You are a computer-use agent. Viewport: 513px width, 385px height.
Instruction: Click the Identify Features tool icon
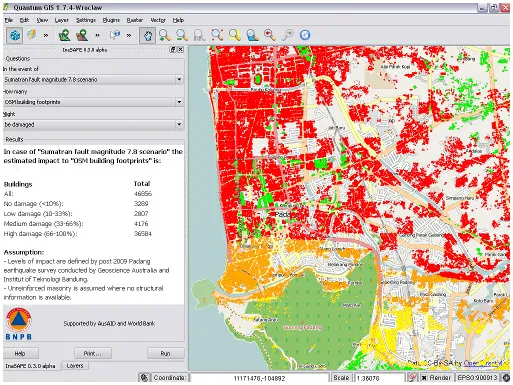115,35
